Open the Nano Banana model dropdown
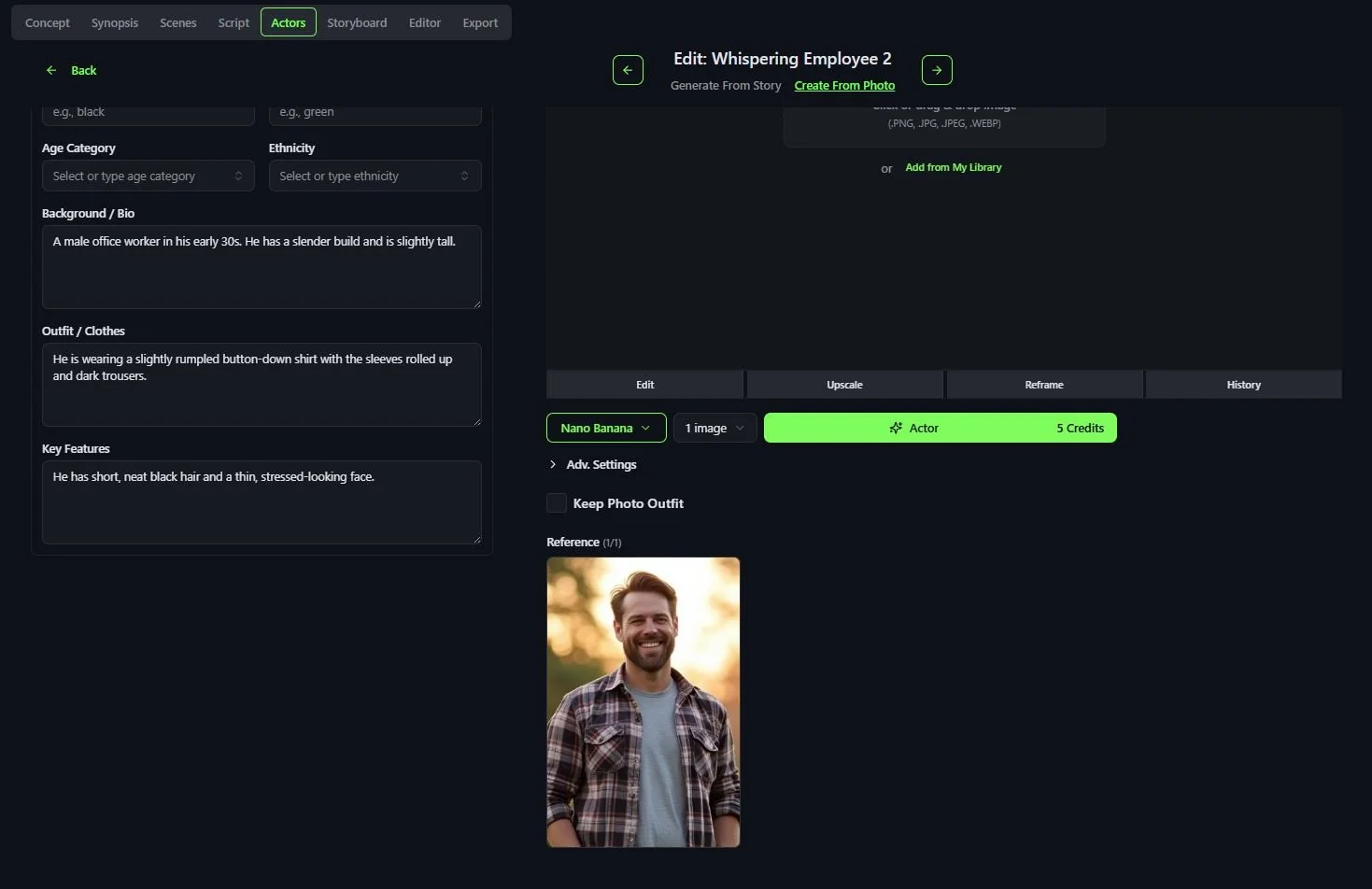This screenshot has width=1372, height=889. click(606, 428)
